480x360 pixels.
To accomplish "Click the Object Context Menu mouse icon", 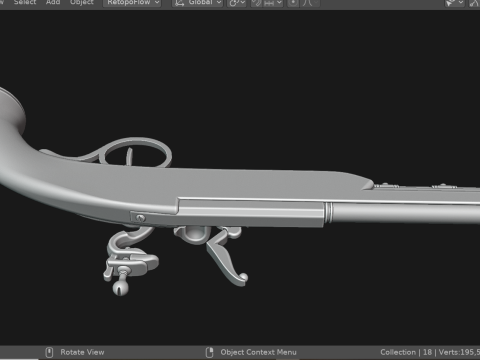I will (x=209, y=352).
